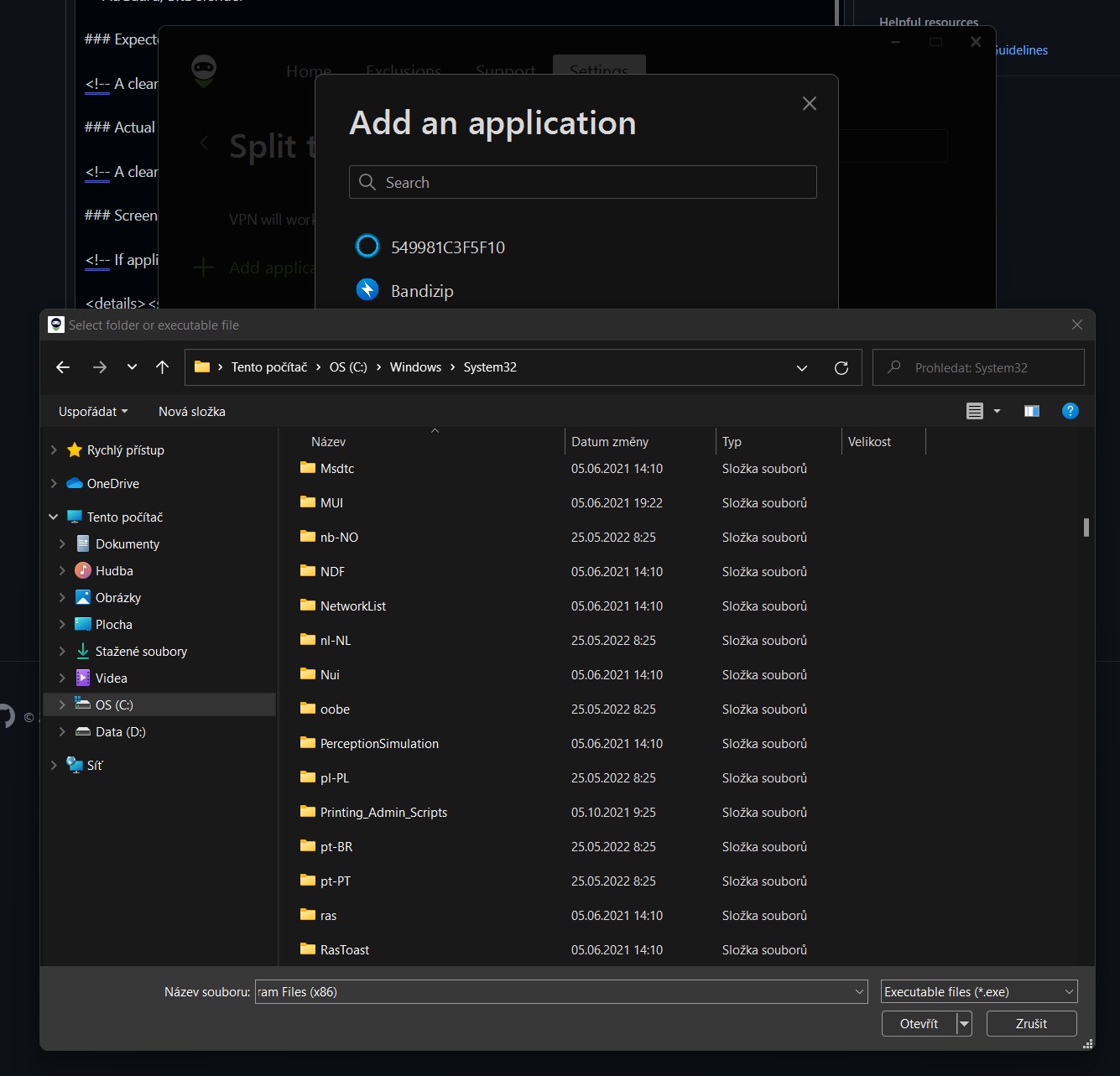Select the PerceptionSimulation folder
1120x1076 pixels.
(379, 743)
